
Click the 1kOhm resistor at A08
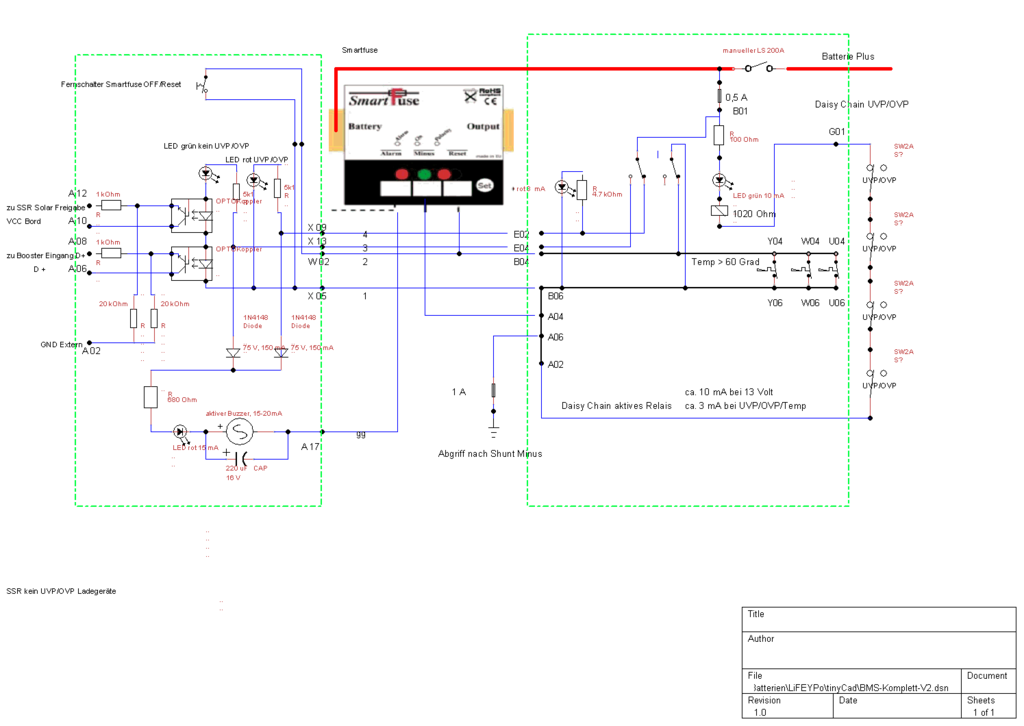111,253
